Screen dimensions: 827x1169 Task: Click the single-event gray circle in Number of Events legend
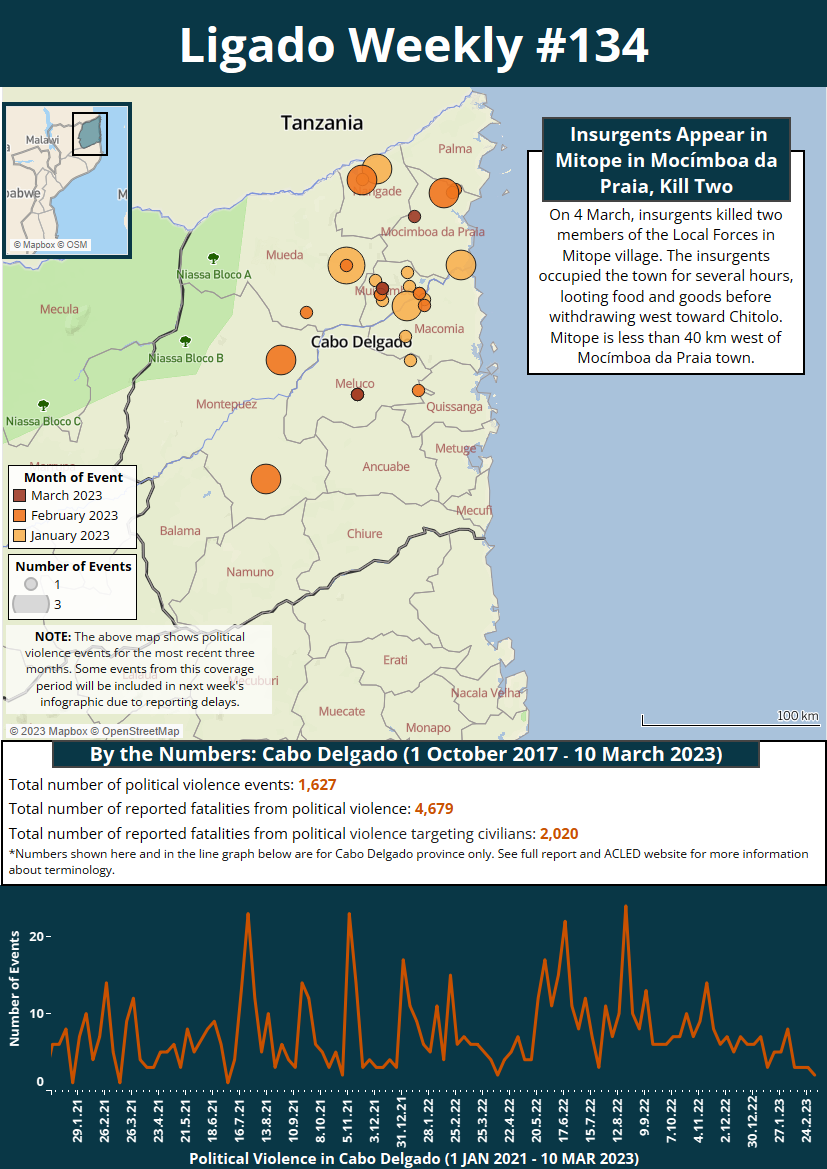(31, 584)
